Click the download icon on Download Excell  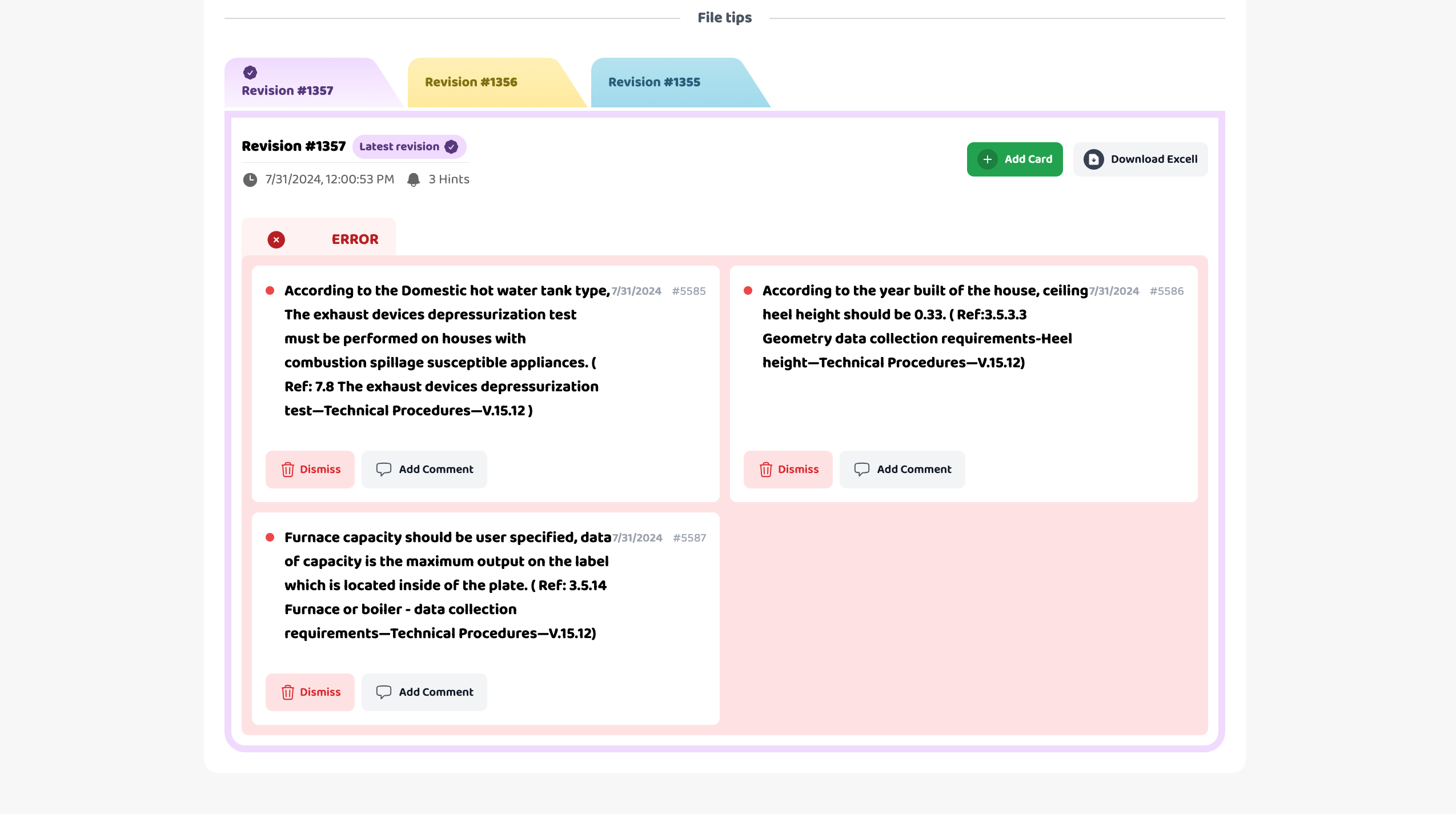coord(1093,159)
